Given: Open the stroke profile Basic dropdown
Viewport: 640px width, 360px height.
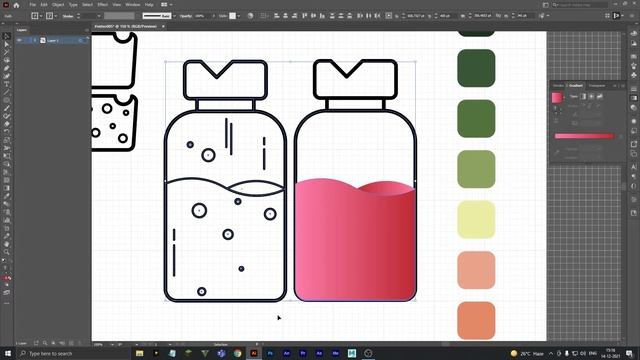Looking at the screenshot, I should point(174,16).
